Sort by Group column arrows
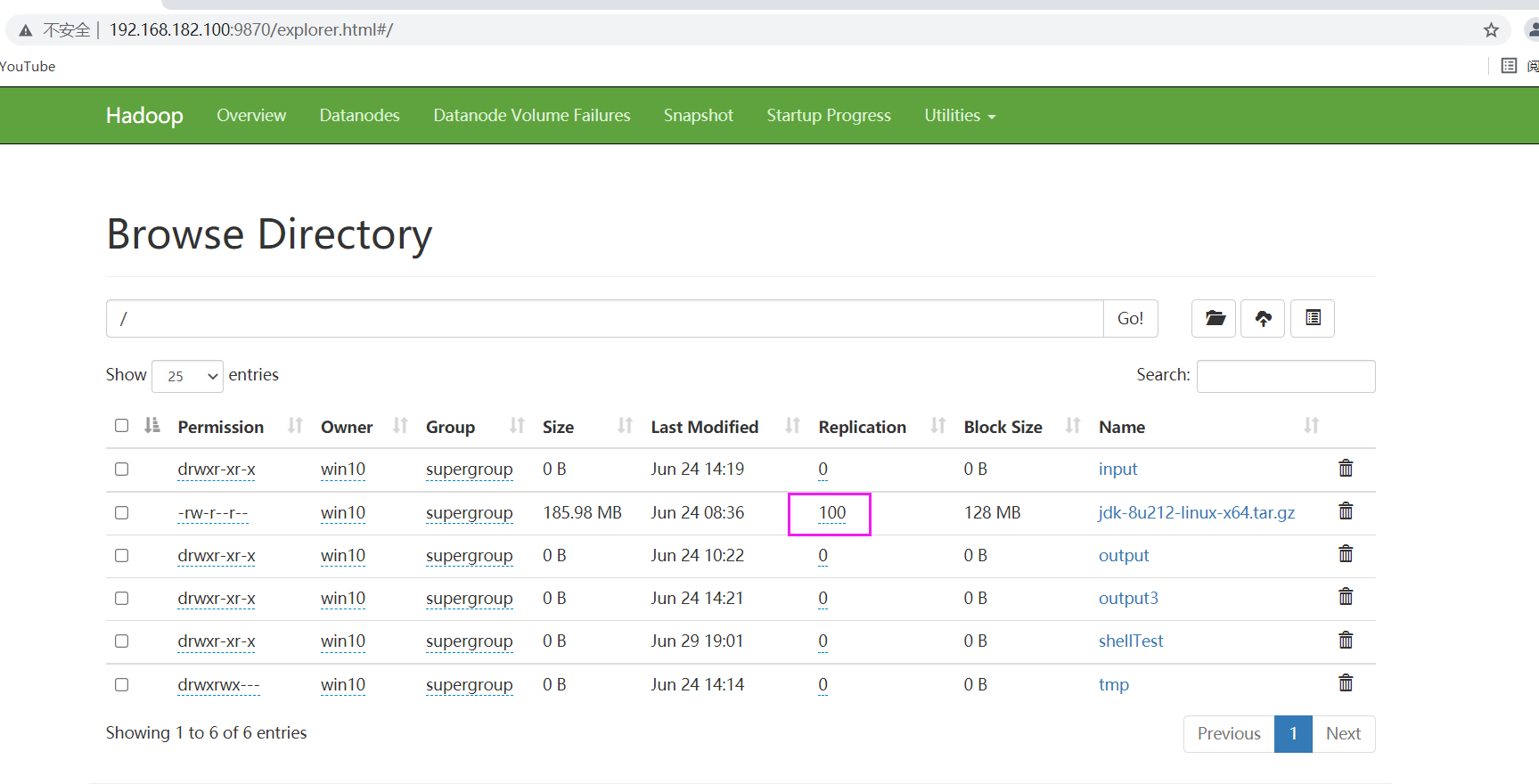The width and height of the screenshot is (1539, 784). point(517,426)
